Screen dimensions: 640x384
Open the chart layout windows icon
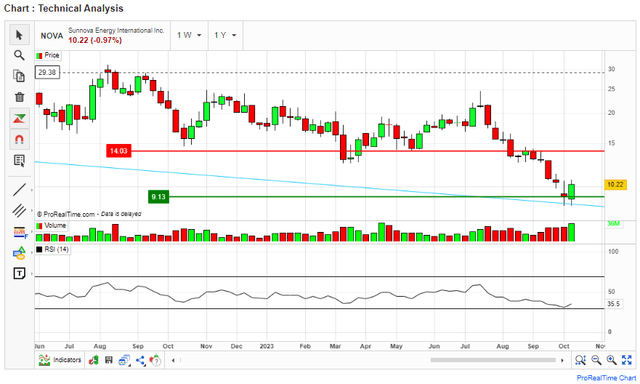124,360
